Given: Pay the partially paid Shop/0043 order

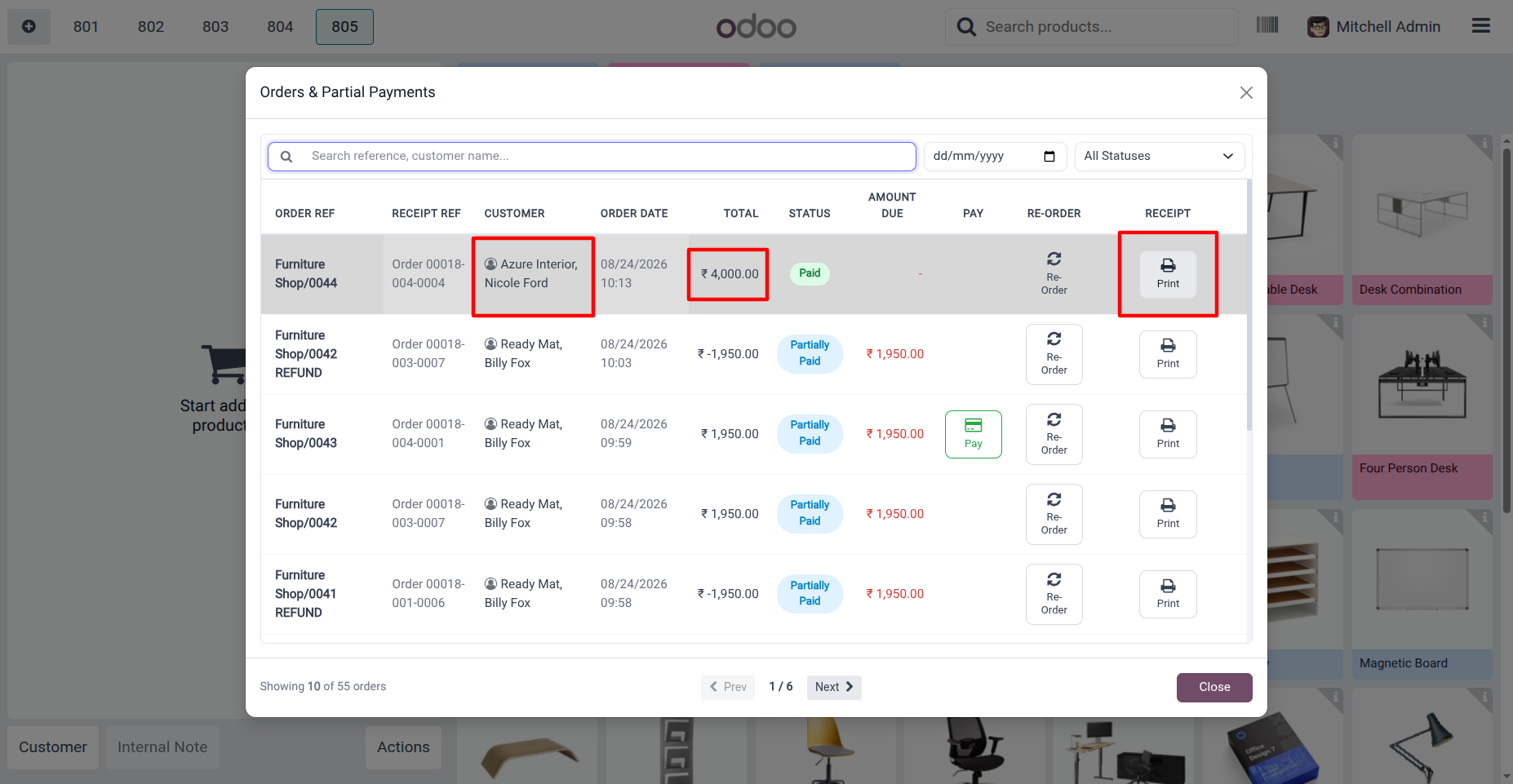Looking at the screenshot, I should click(973, 434).
